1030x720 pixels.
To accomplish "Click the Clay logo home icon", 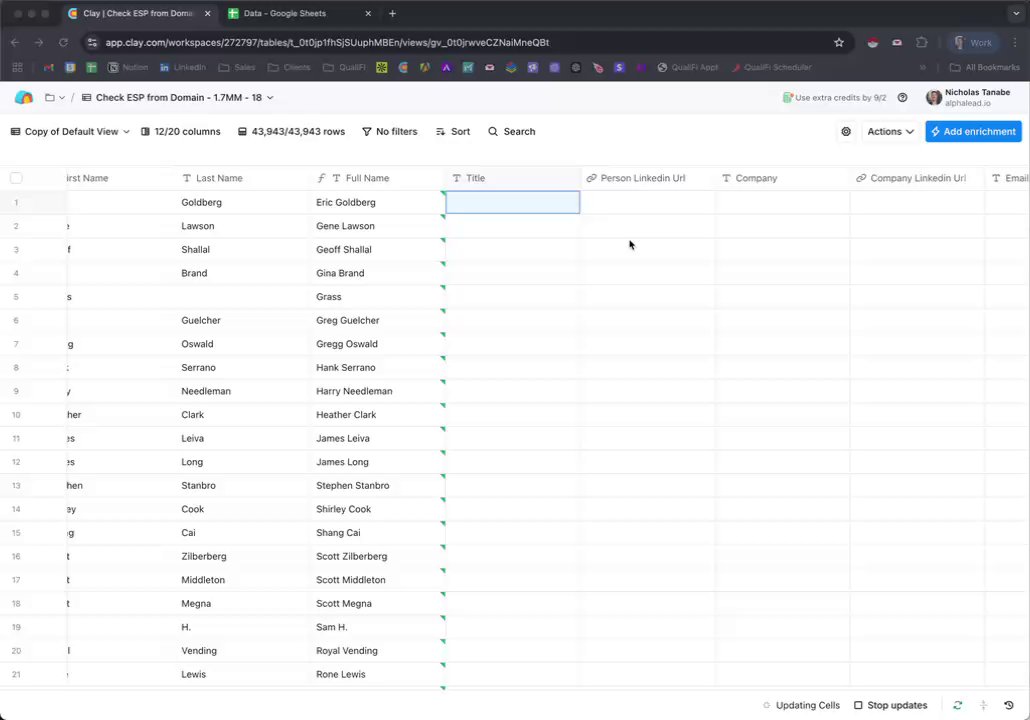I will [x=24, y=97].
